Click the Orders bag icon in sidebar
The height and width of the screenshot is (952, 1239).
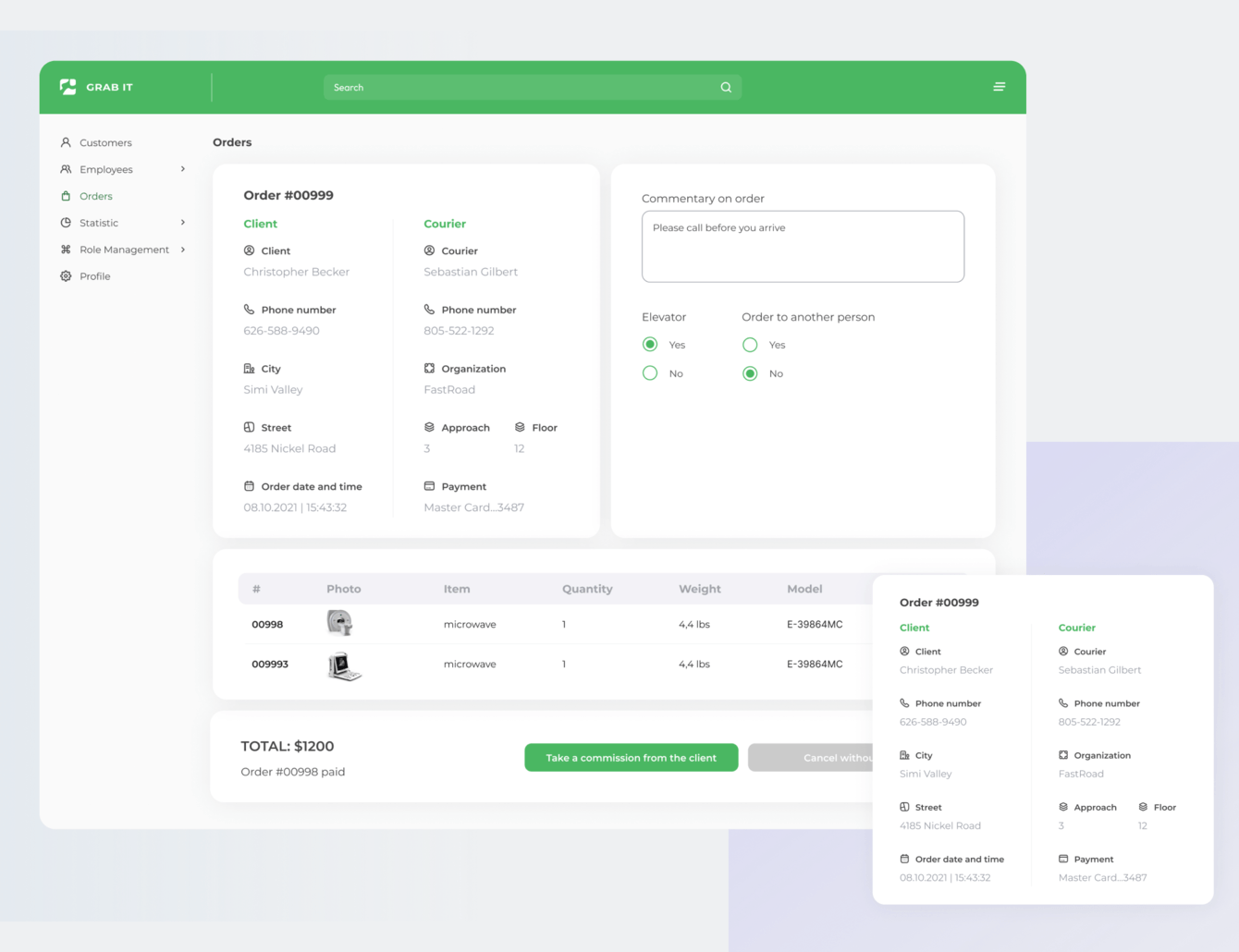66,196
